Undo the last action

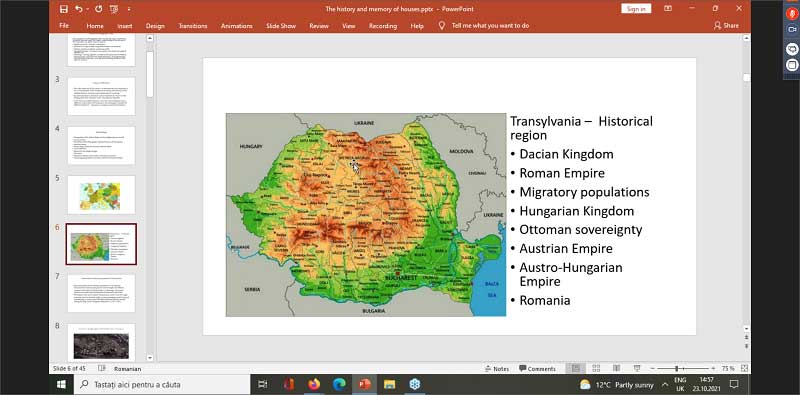click(79, 9)
